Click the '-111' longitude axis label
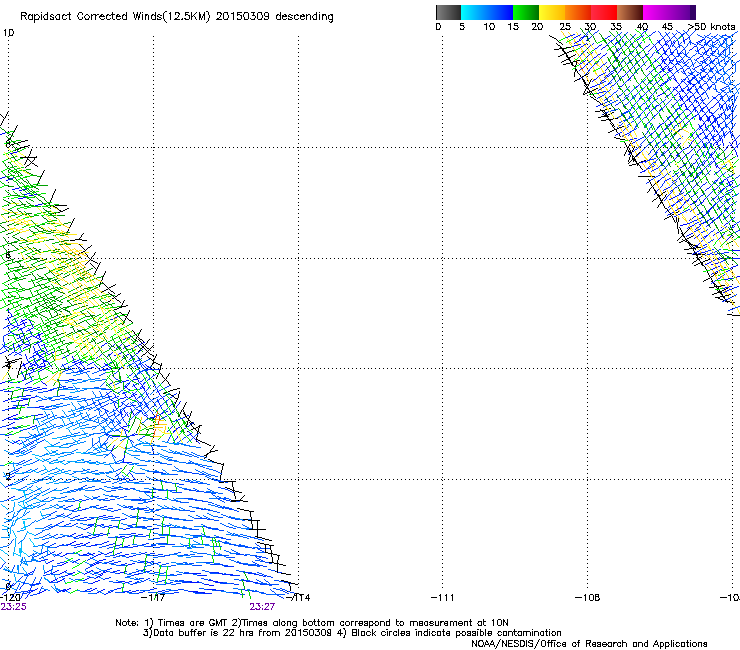Image resolution: width=740 pixels, height=650 pixels. click(x=443, y=598)
